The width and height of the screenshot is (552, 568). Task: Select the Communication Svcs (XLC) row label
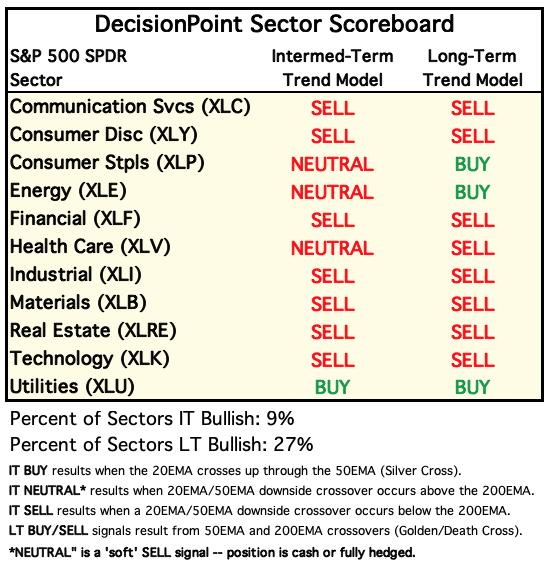130,107
